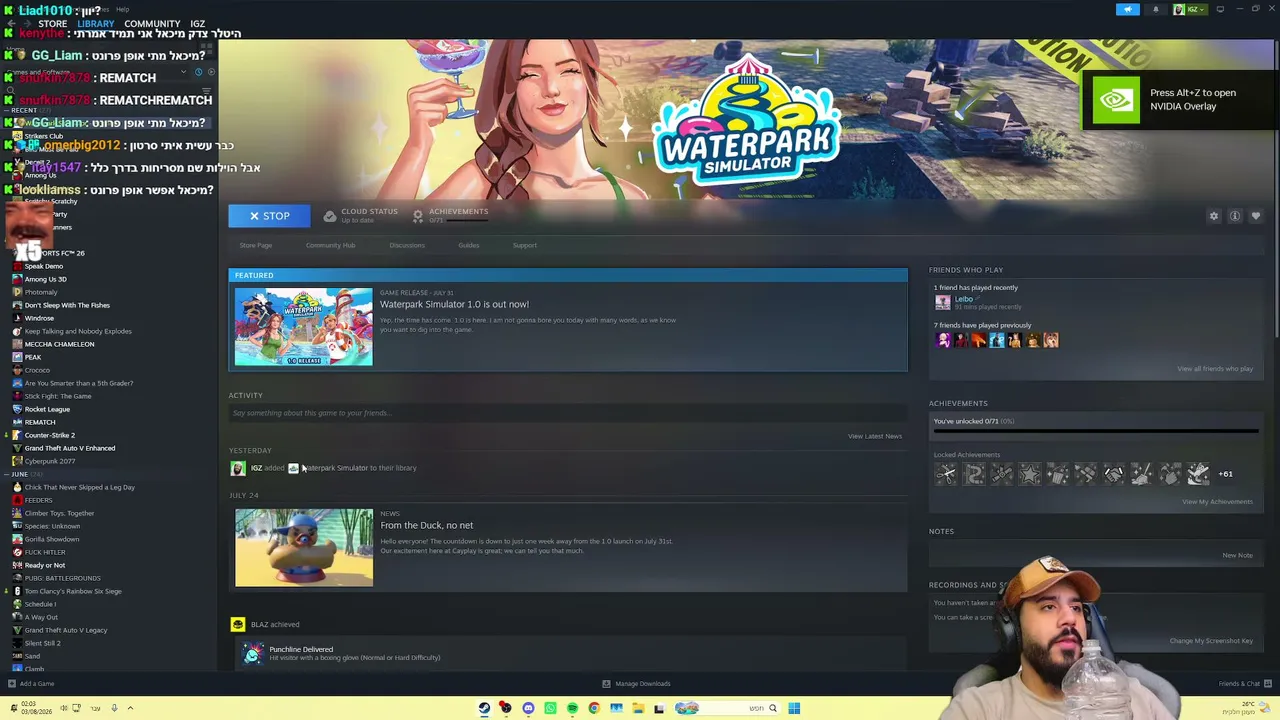Select Cyberpunk 2077 in the library list

click(49, 461)
